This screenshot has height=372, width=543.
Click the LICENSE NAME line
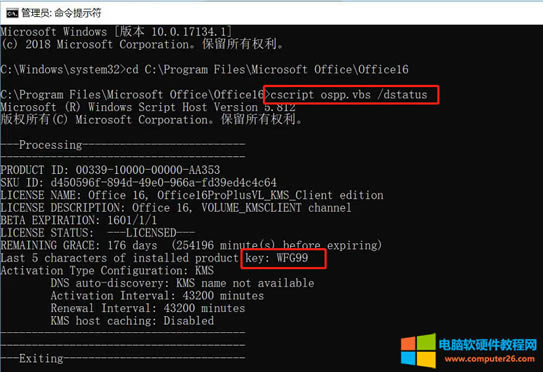click(x=192, y=195)
